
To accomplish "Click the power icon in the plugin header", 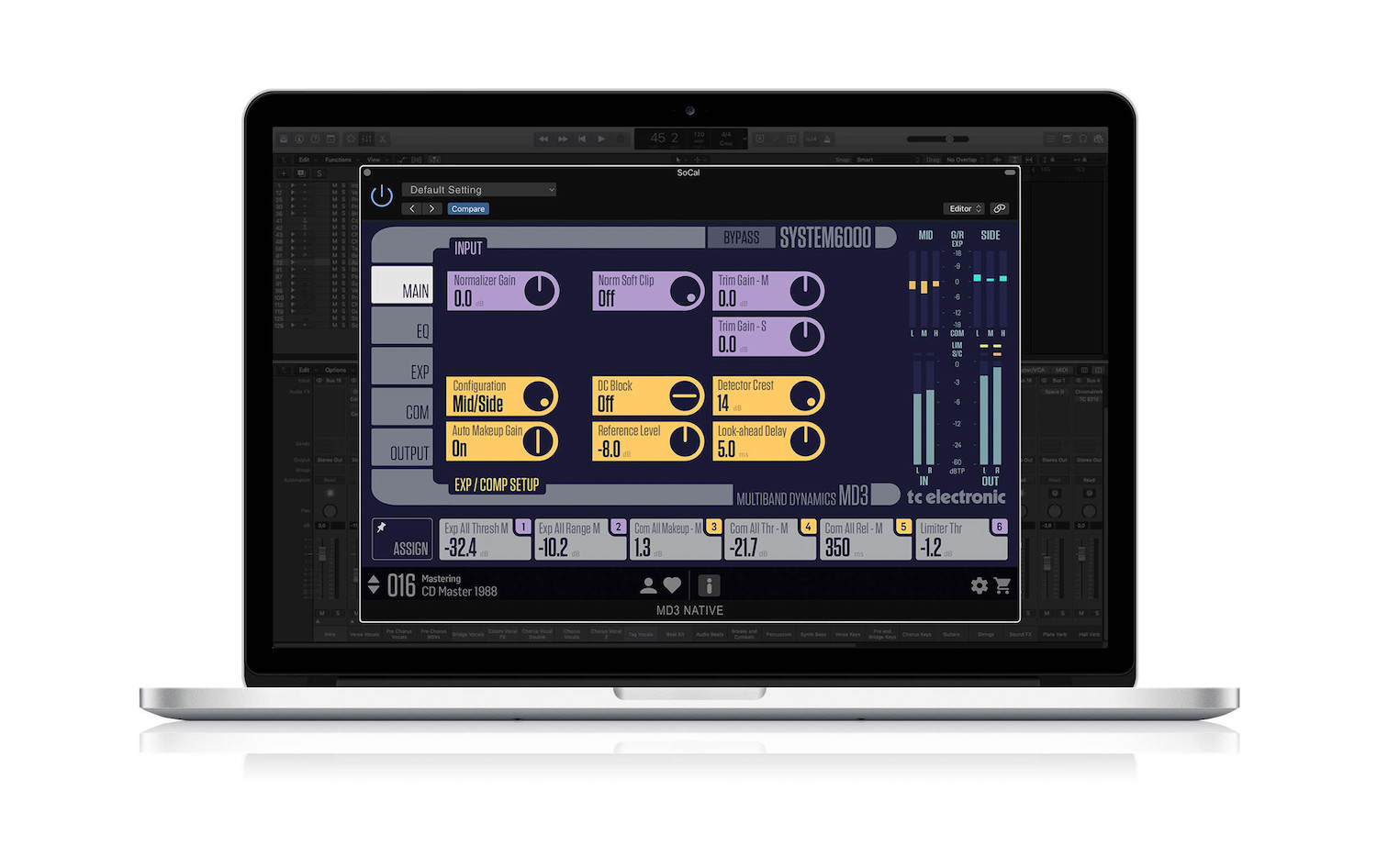I will 382,195.
